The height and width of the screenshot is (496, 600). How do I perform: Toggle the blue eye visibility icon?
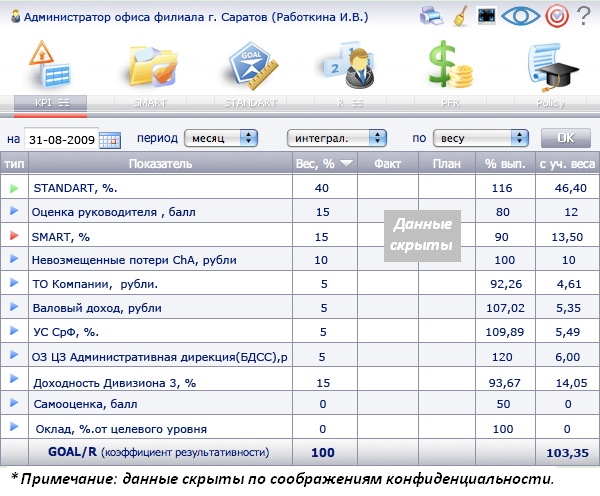[x=520, y=16]
